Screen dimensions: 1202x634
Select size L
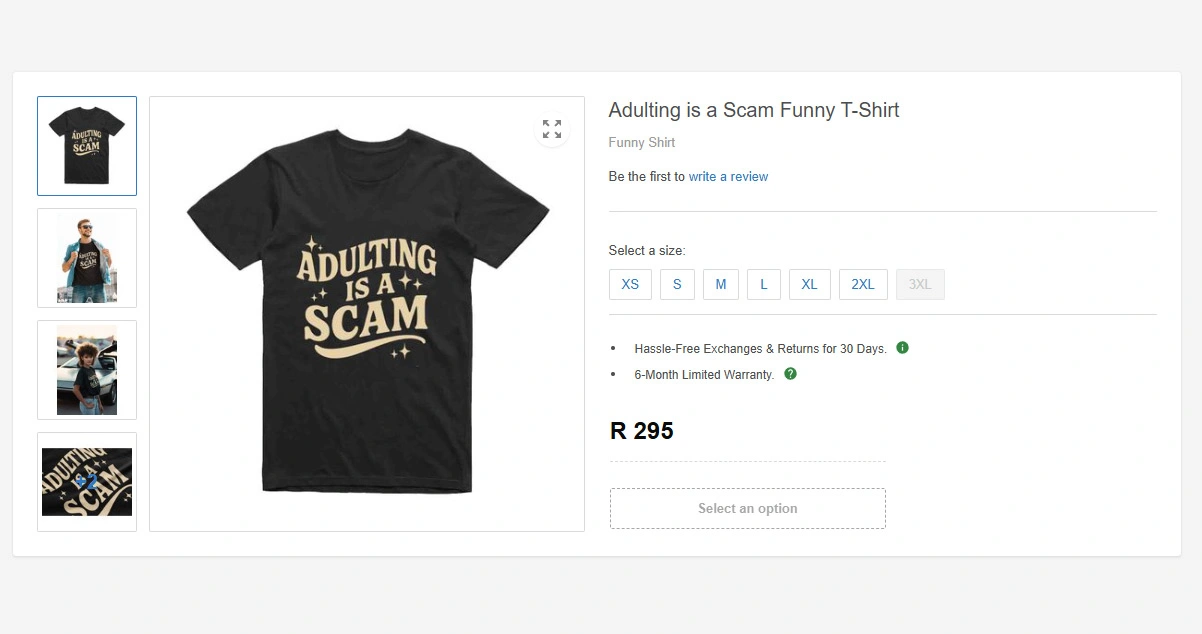[x=763, y=284]
